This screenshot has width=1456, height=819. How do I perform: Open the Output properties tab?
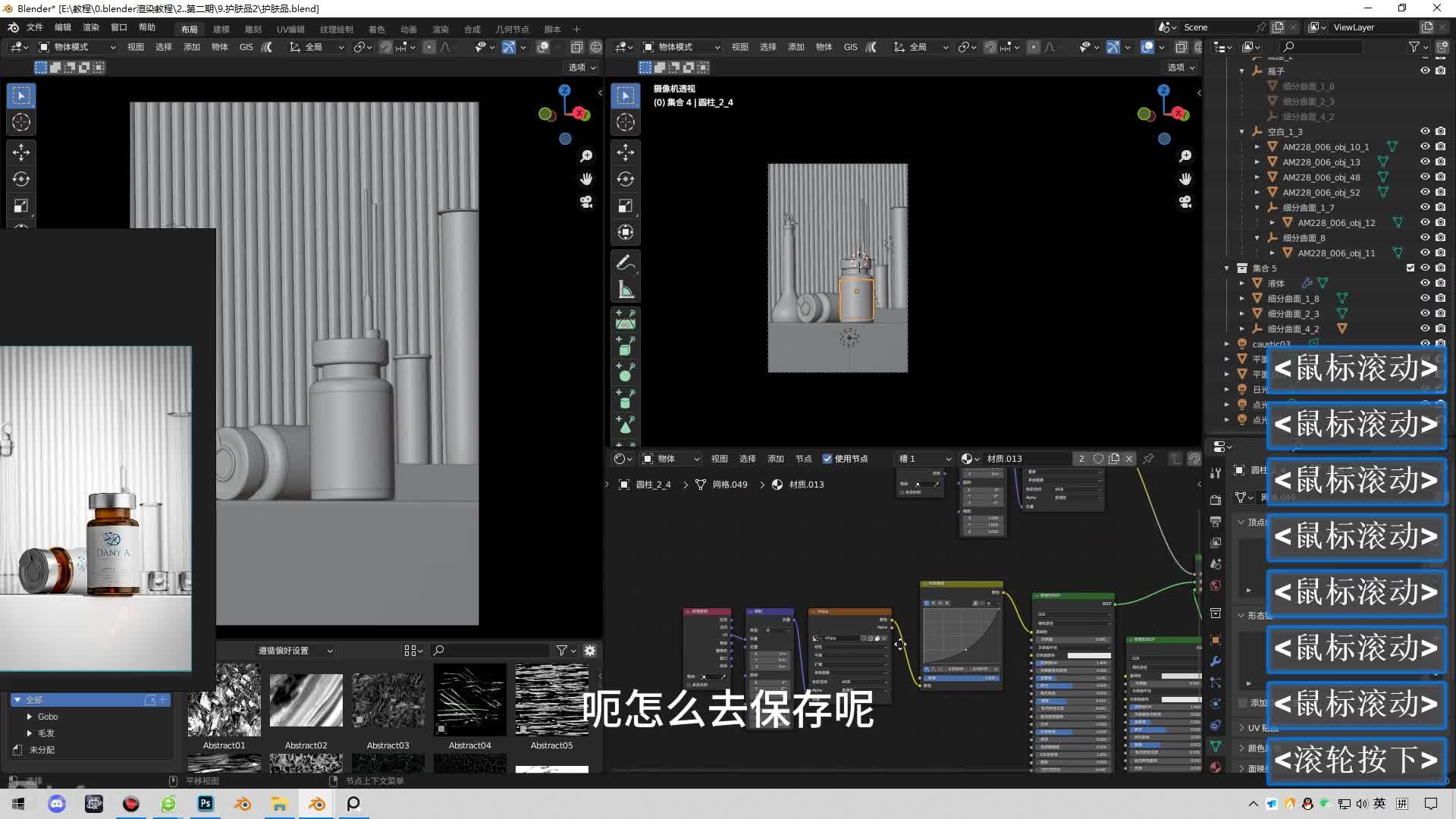(x=1216, y=521)
